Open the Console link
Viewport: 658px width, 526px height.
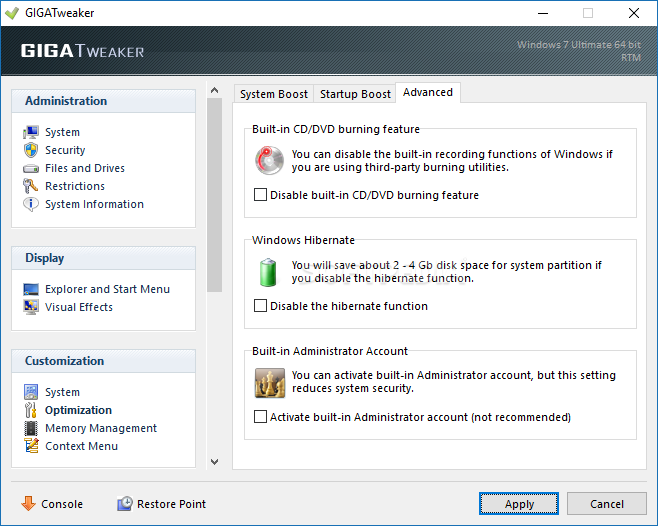coord(62,504)
